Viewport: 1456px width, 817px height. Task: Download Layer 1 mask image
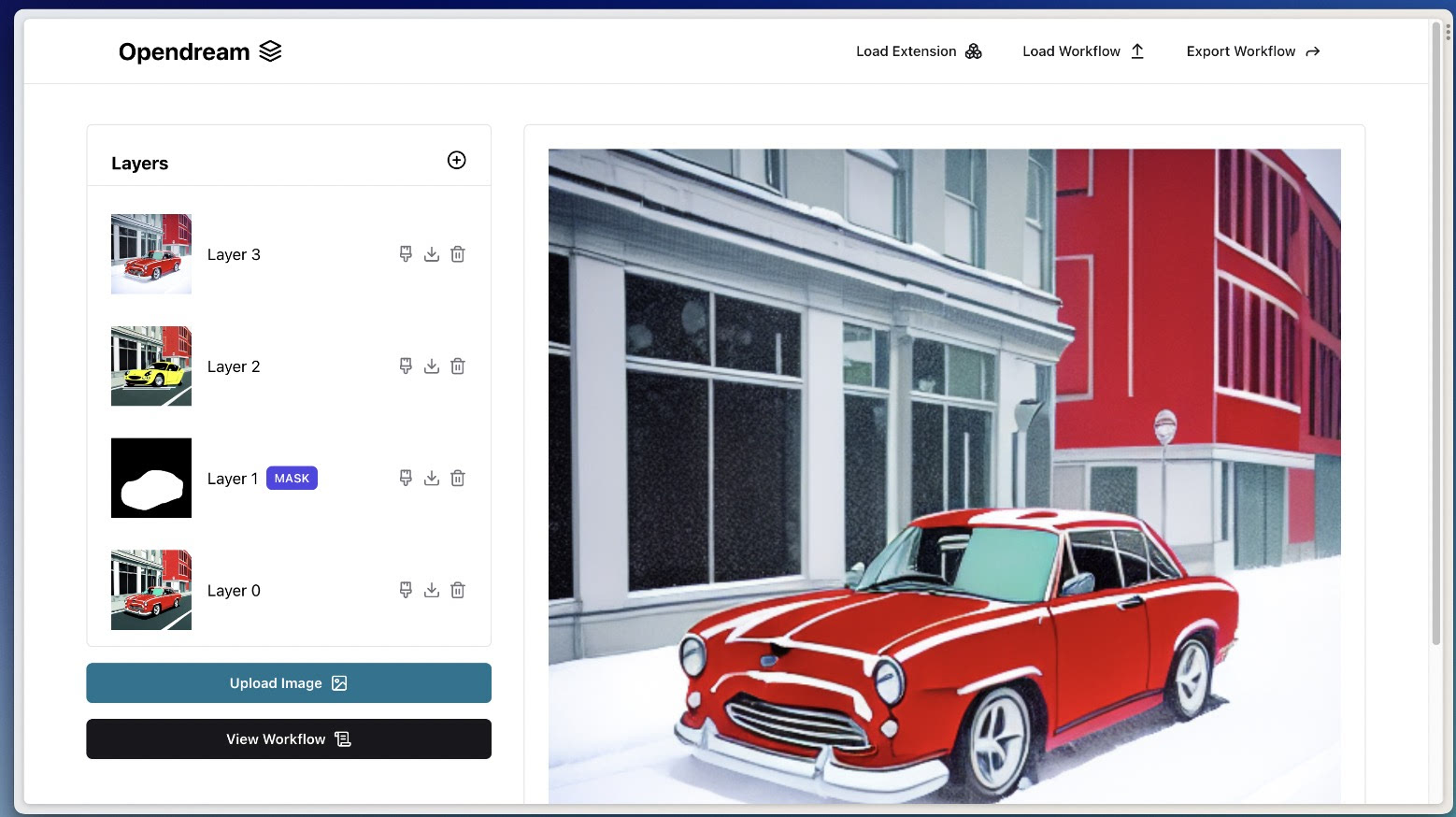[x=432, y=479]
